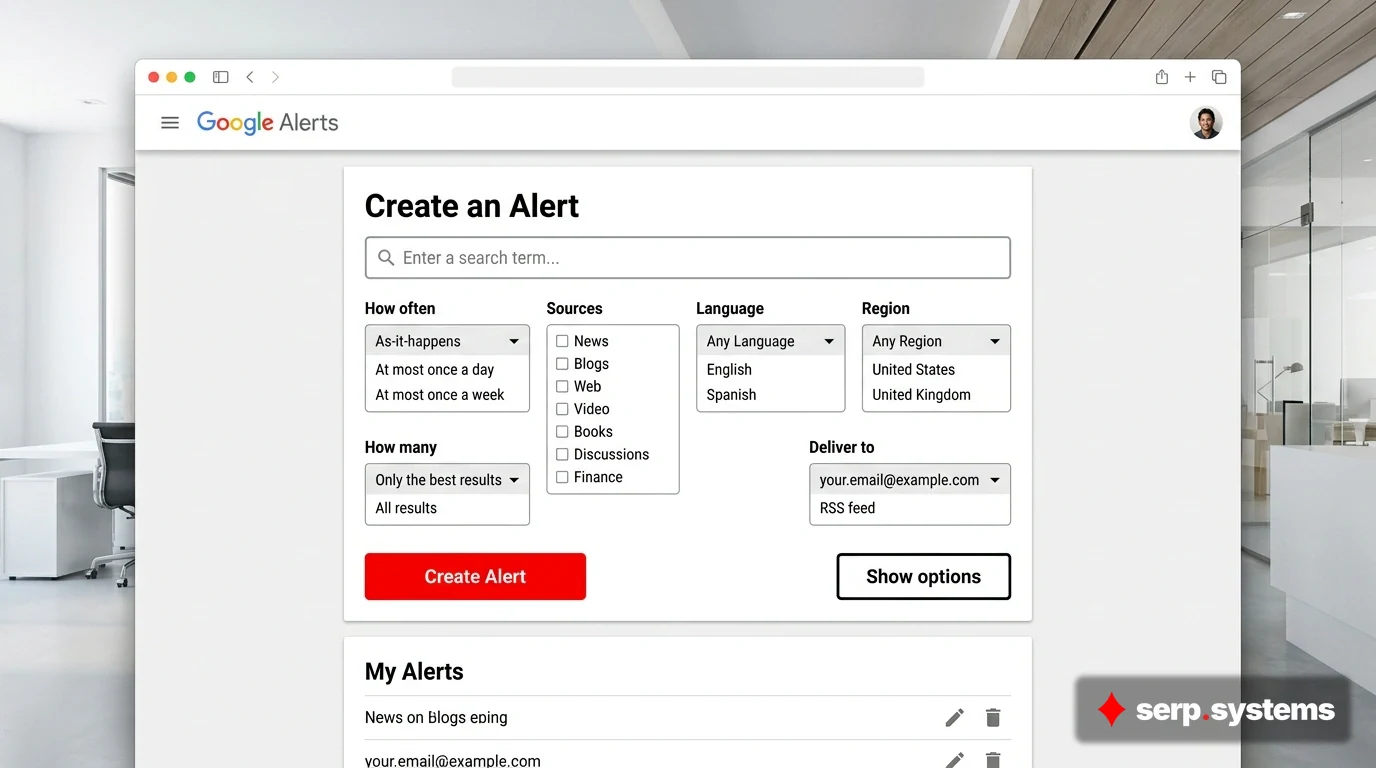The width and height of the screenshot is (1376, 768).
Task: Click the browser address bar
Action: pyautogui.click(x=688, y=77)
